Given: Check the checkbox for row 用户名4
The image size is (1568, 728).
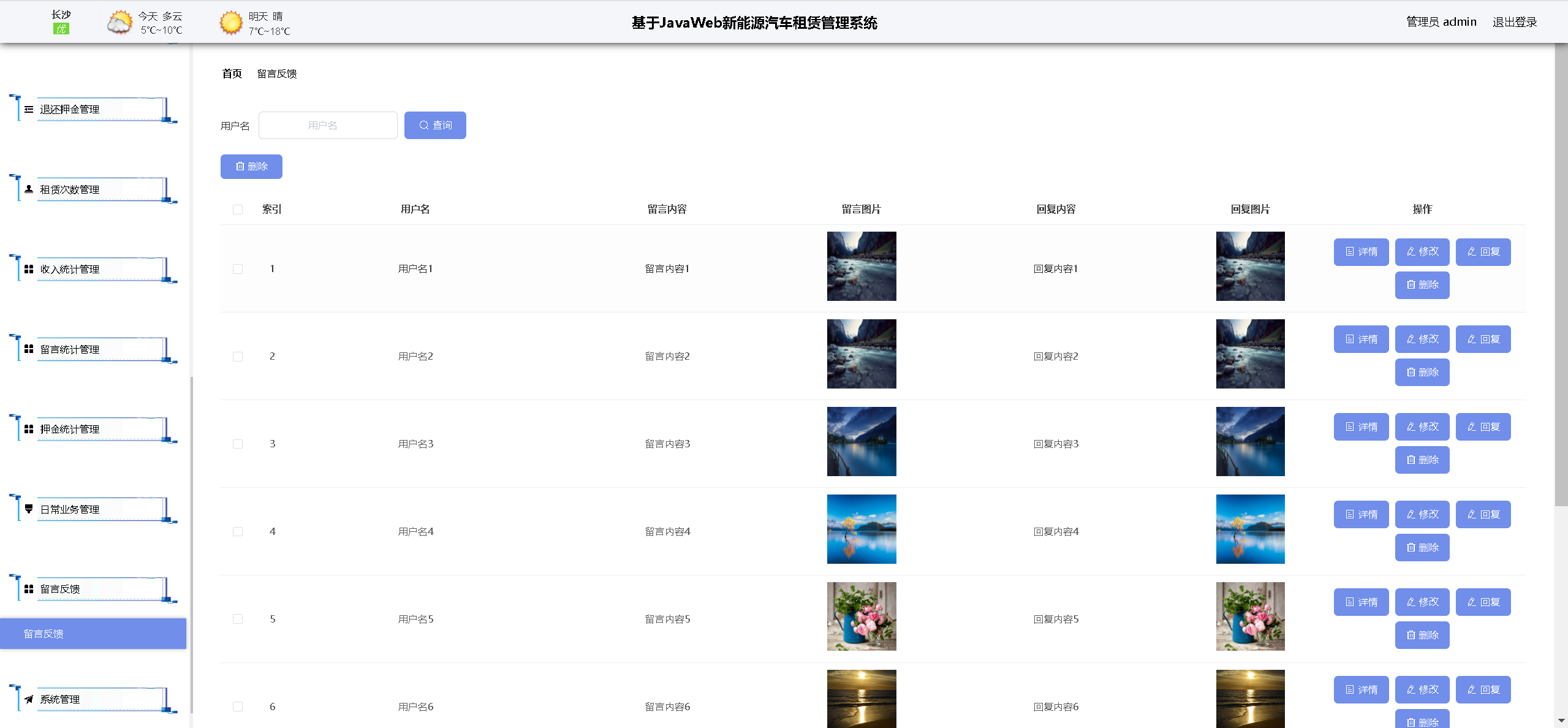Looking at the screenshot, I should [238, 532].
